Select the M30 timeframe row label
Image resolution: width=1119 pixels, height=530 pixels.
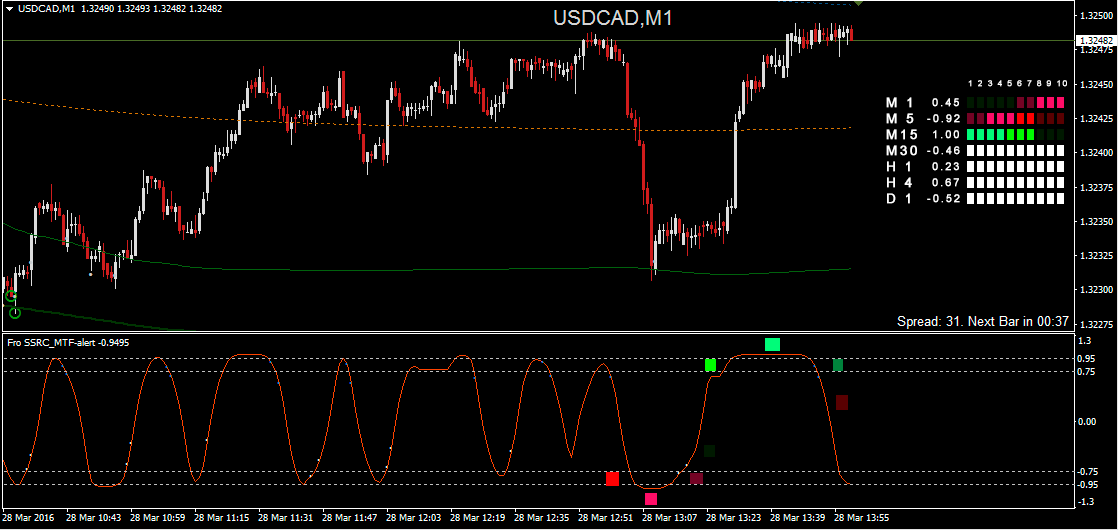click(x=901, y=151)
